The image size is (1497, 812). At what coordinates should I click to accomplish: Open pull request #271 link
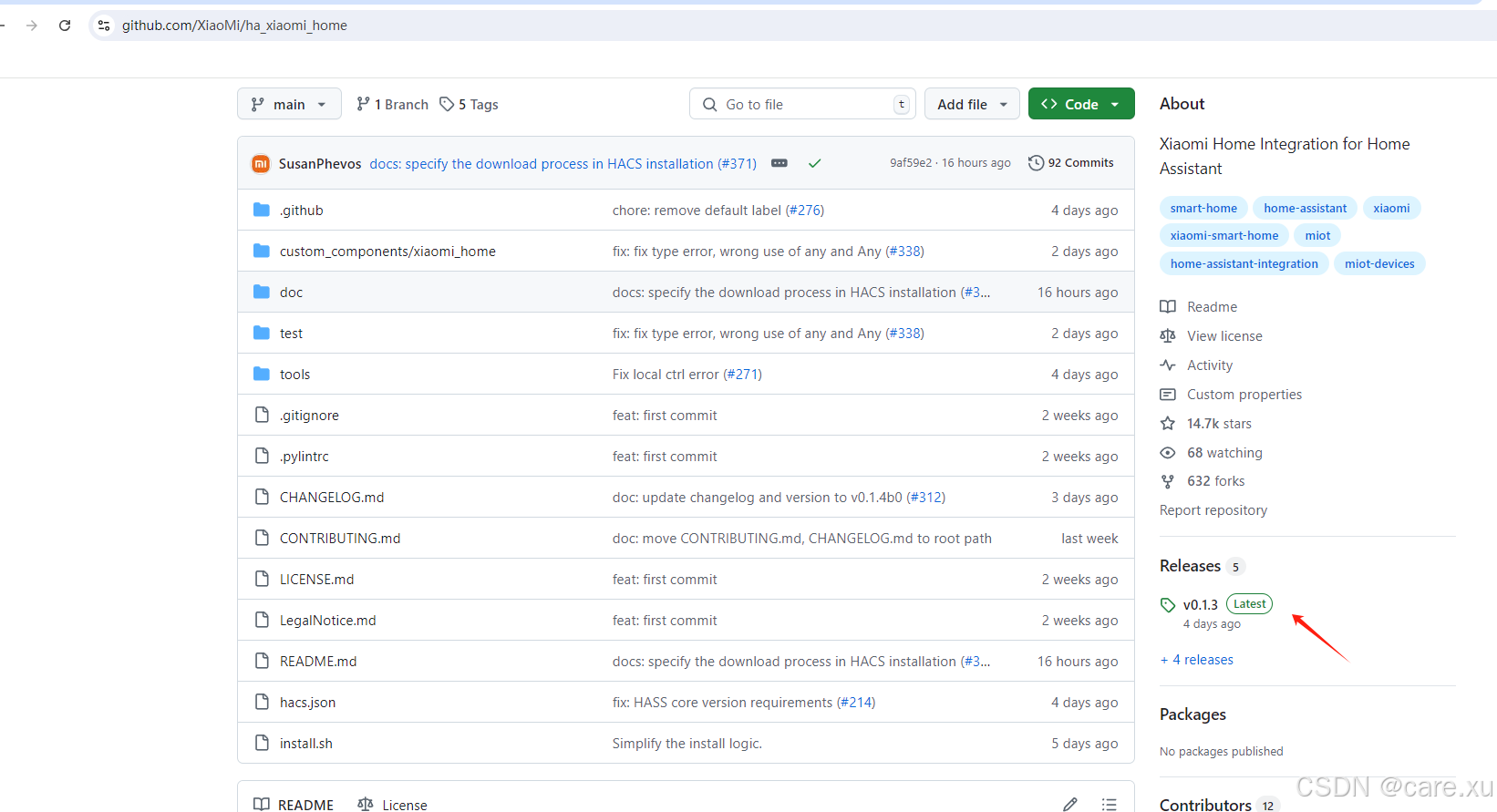pyautogui.click(x=743, y=374)
